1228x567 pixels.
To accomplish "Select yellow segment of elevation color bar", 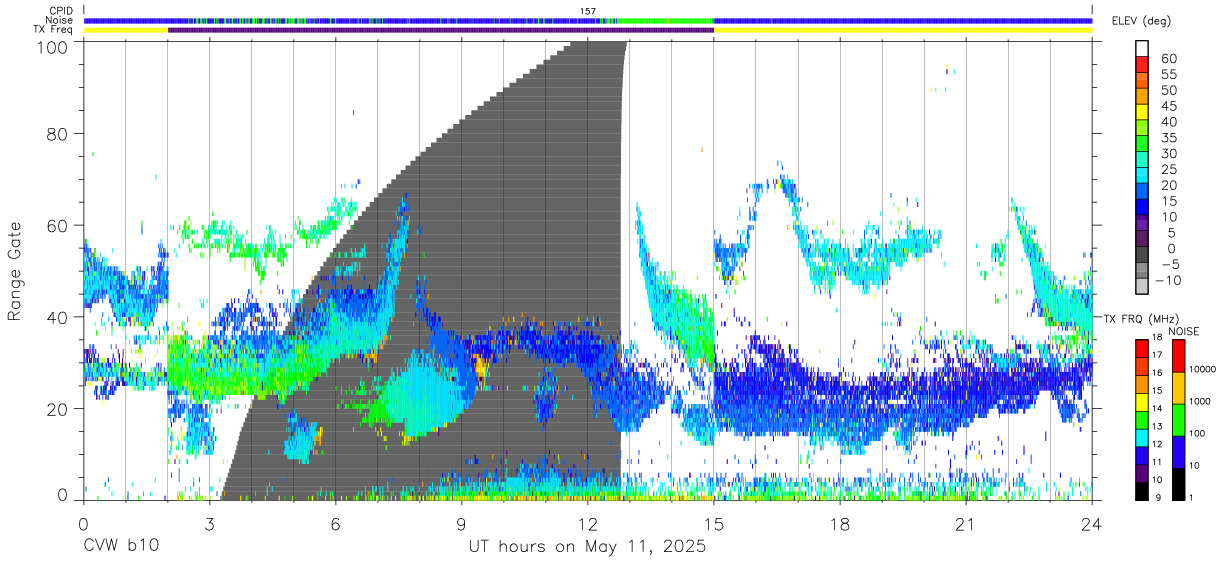I will point(1142,112).
